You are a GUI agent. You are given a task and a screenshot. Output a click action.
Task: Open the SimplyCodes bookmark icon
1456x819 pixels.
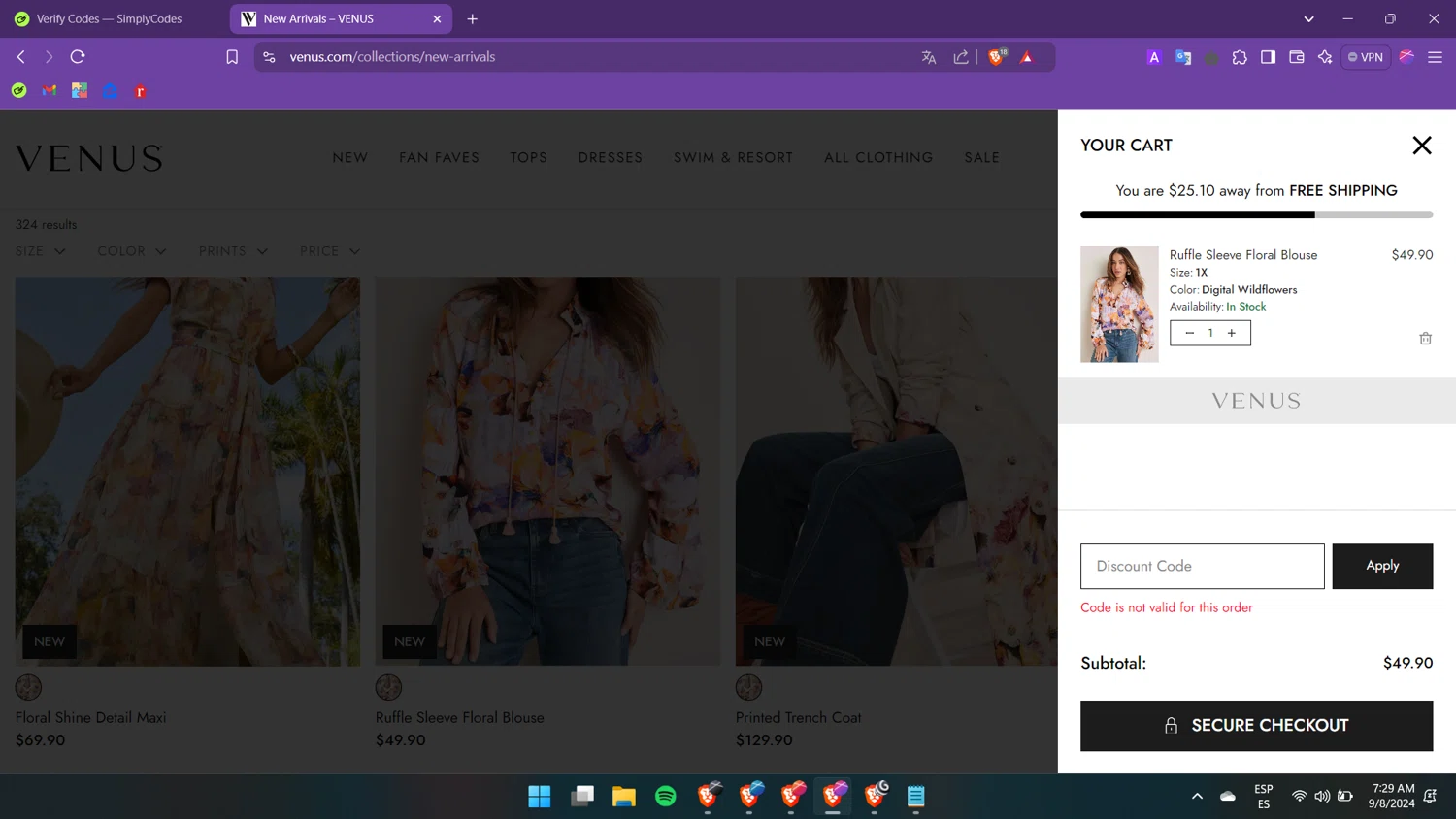coord(18,91)
